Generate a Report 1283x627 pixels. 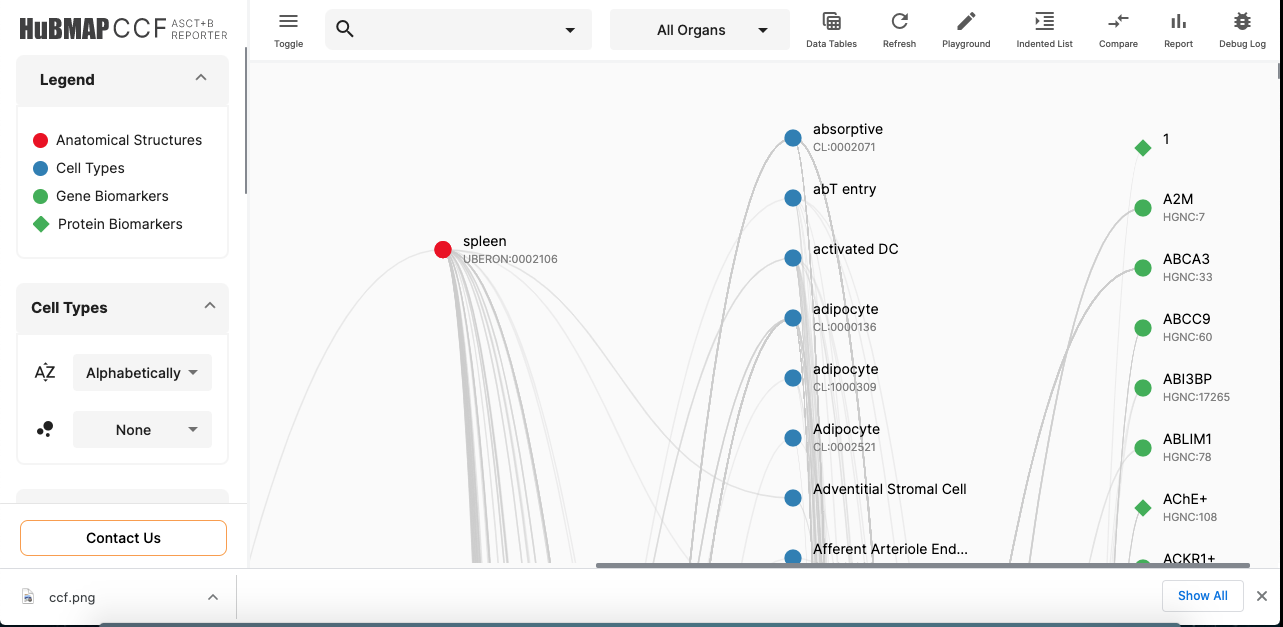(1178, 28)
